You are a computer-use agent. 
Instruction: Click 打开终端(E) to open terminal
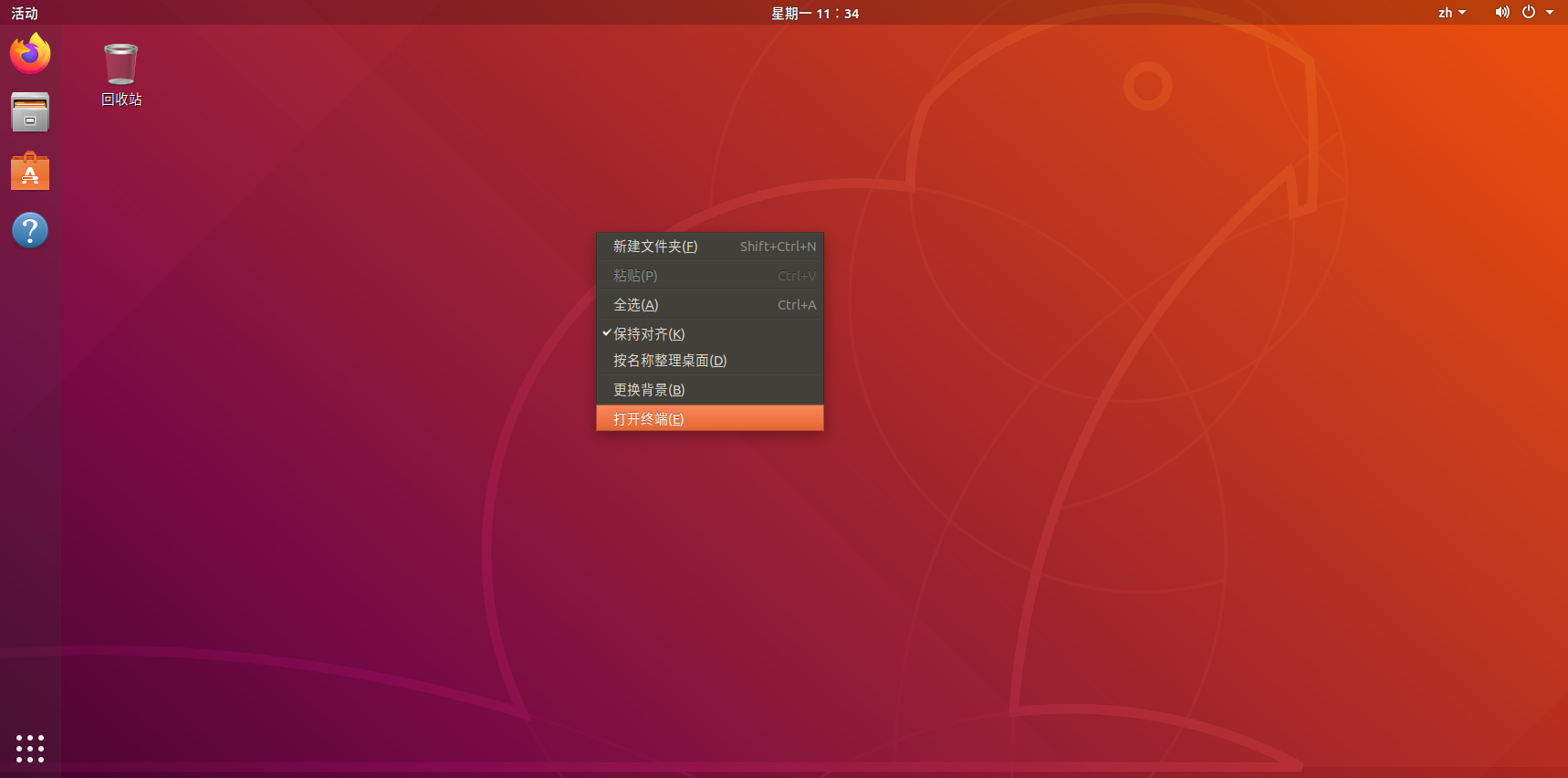(x=710, y=418)
